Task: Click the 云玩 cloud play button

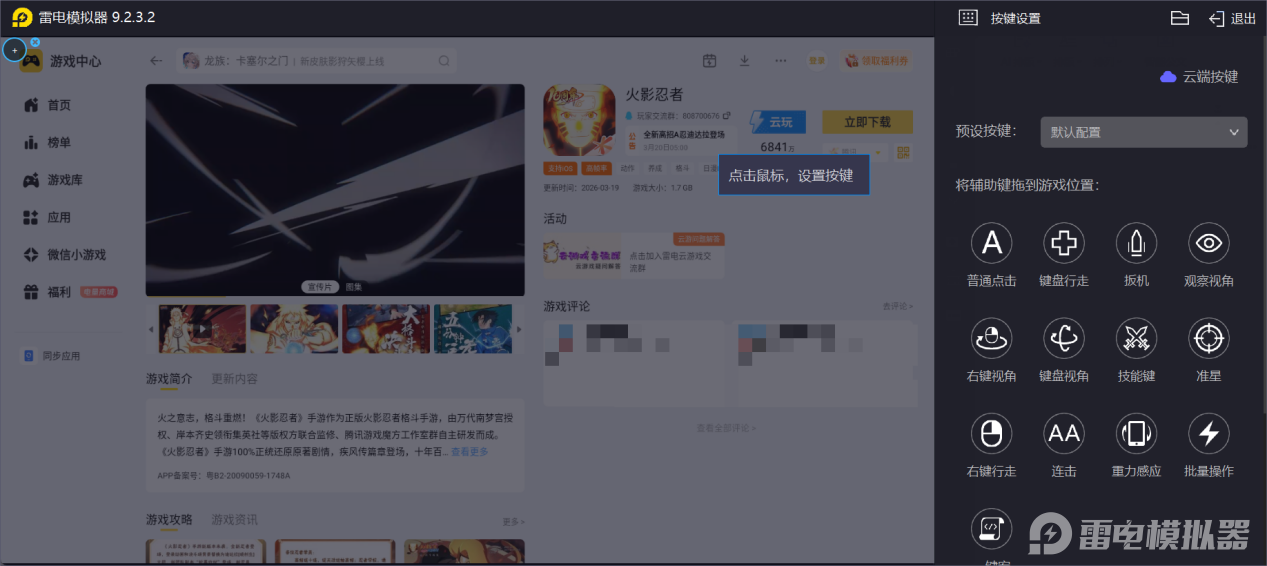Action: [778, 122]
